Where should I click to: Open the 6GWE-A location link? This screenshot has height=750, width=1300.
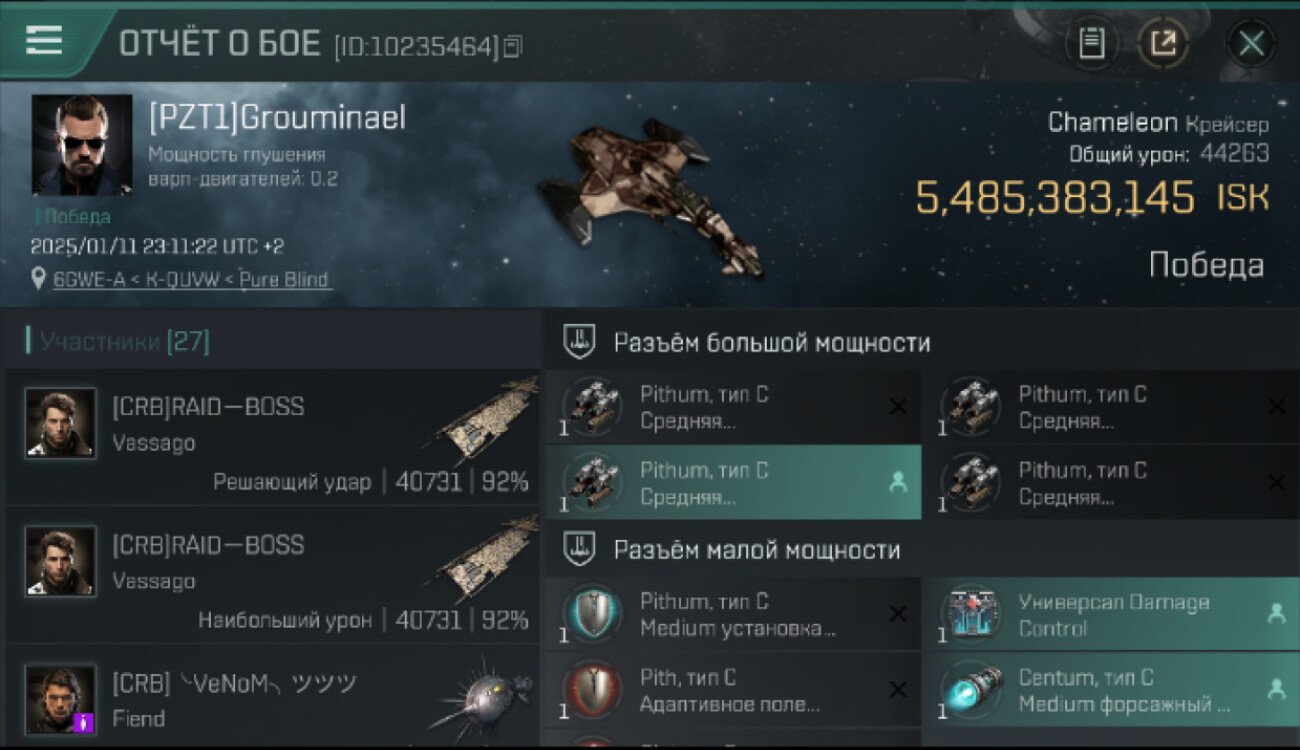190,280
